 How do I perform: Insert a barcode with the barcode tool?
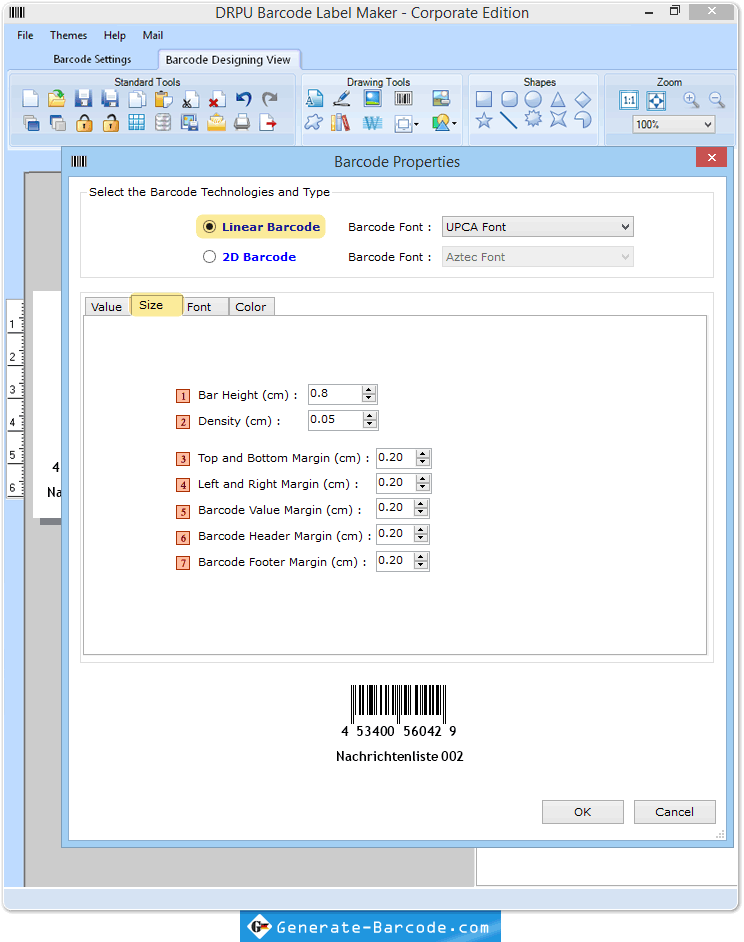click(x=403, y=99)
